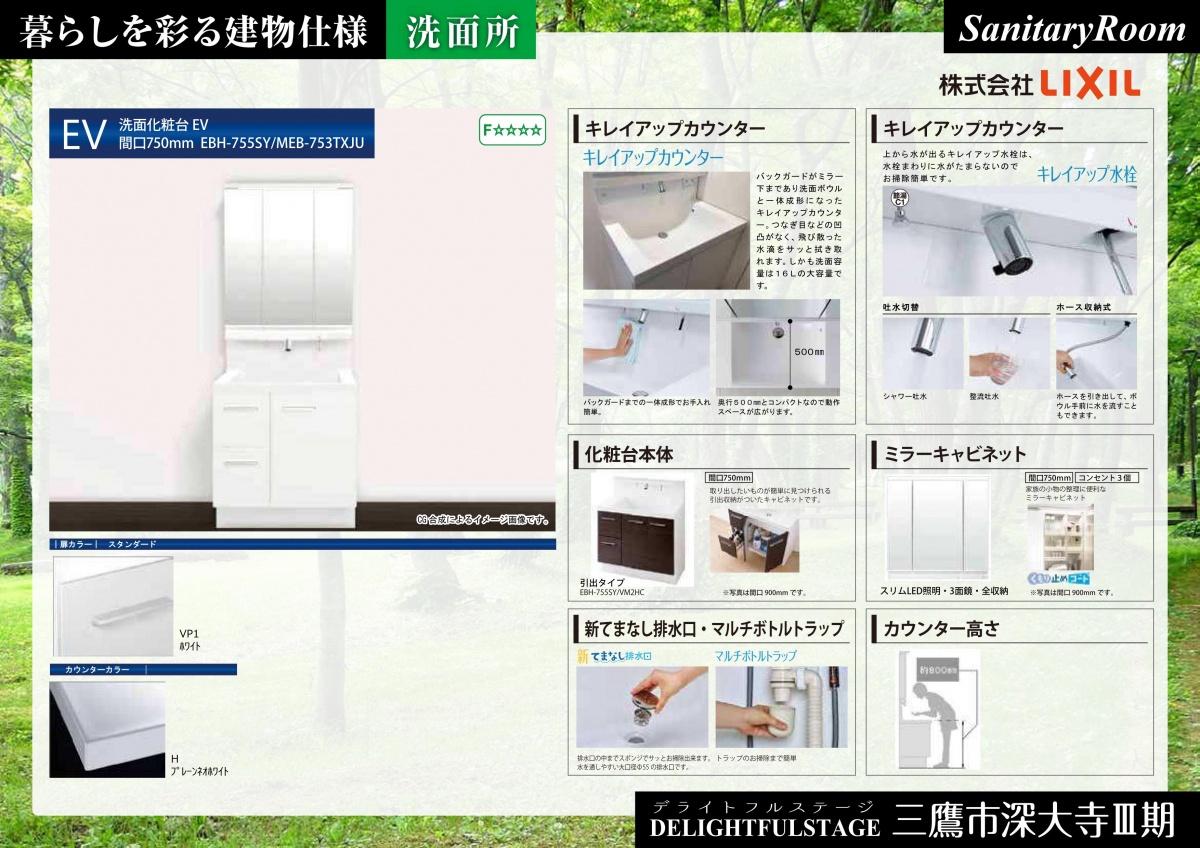The width and height of the screenshot is (1200, 848).
Task: Click 新てまなし排水口・マルチボトルトラップ section heading
Action: 714,630
